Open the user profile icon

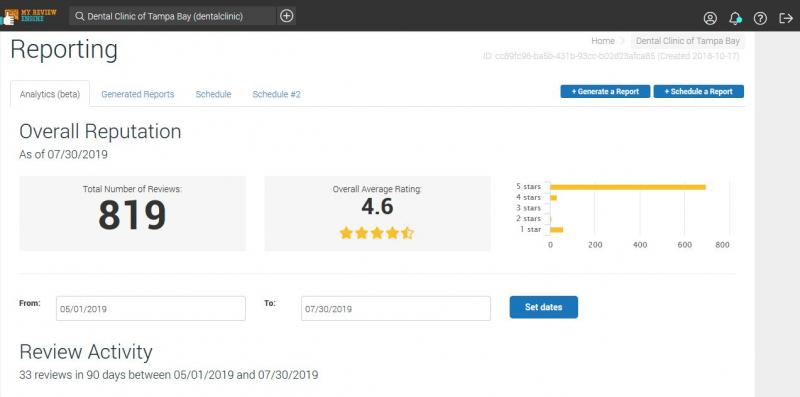click(710, 18)
